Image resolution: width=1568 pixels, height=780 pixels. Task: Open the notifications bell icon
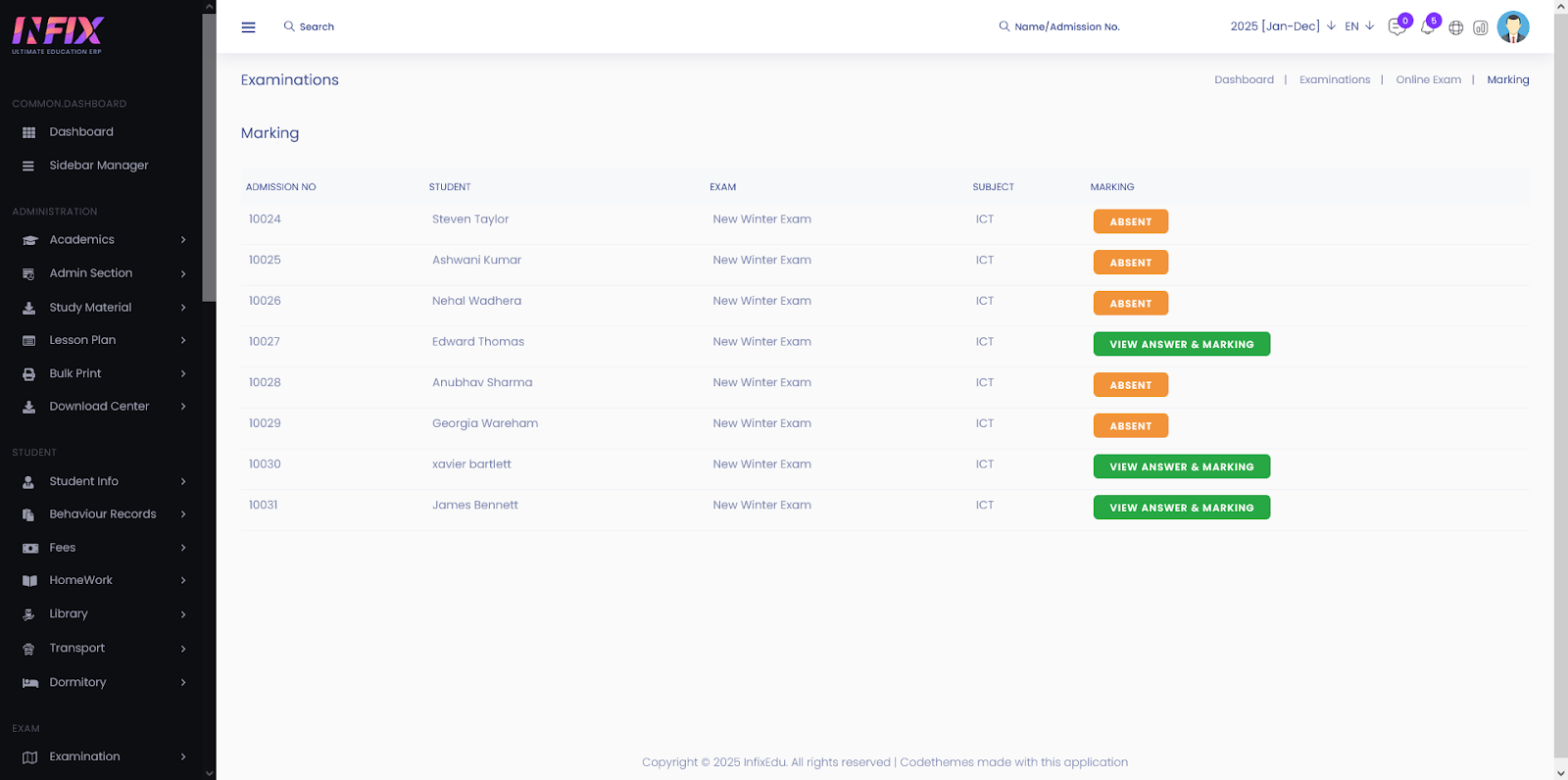pos(1427,27)
